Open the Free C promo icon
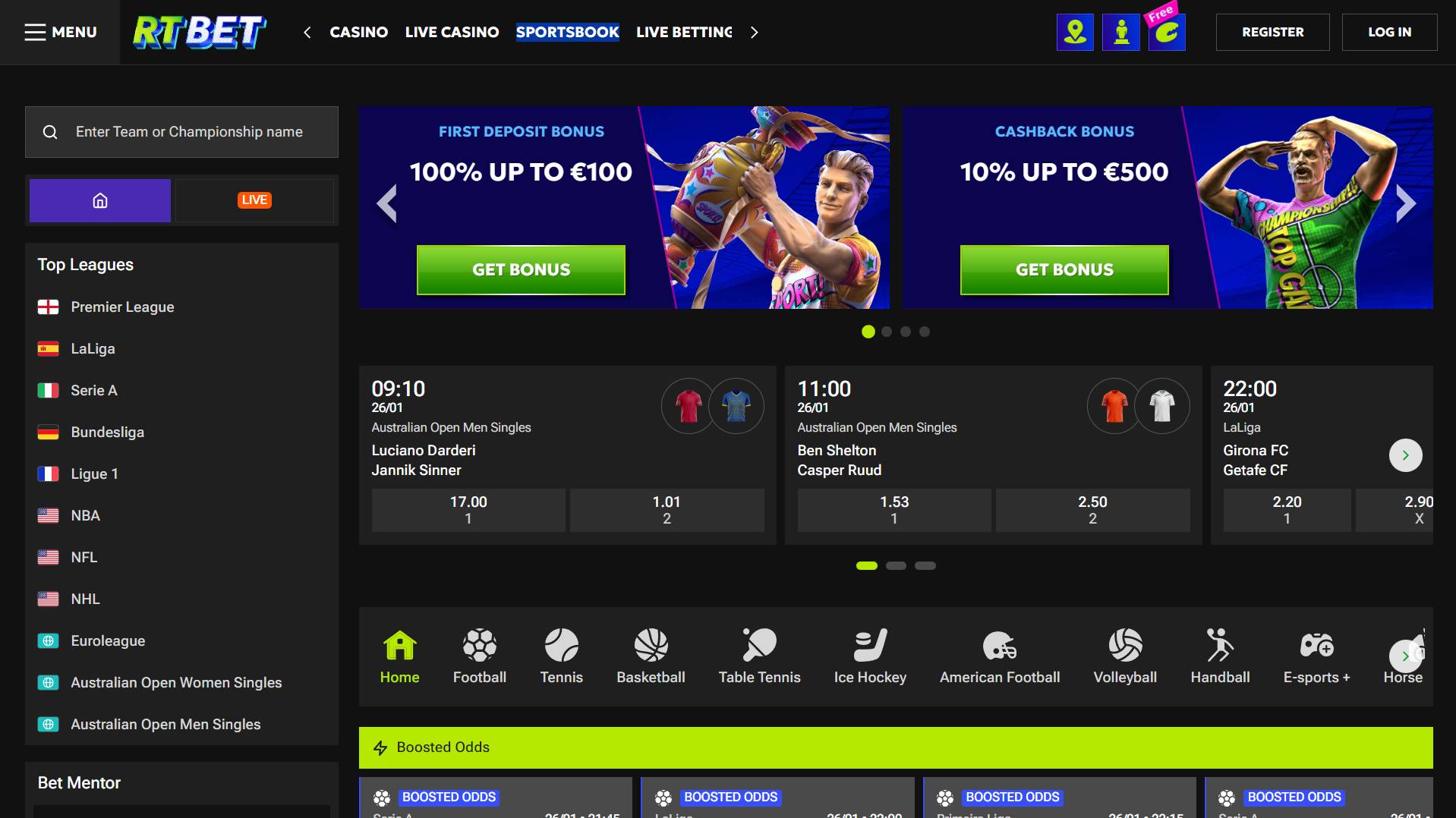Screen dimensions: 1456x818 pos(1167,32)
